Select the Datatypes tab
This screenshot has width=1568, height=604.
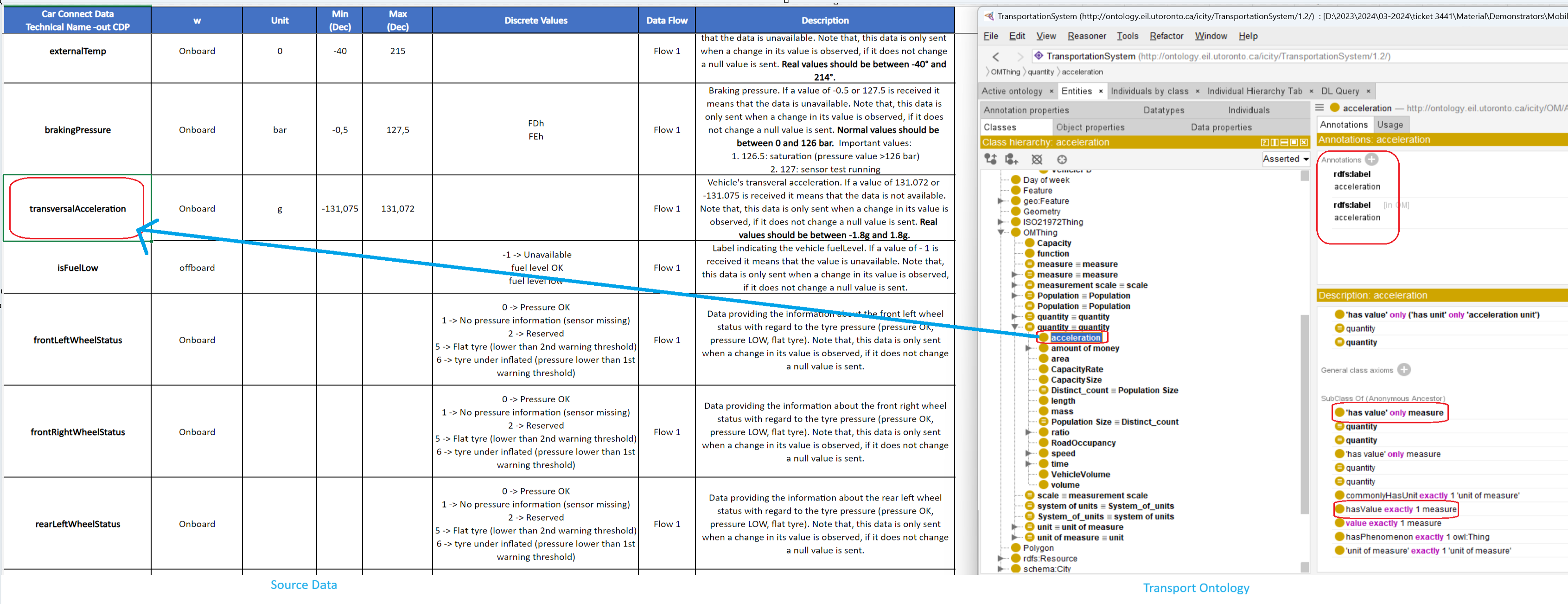coord(1164,110)
